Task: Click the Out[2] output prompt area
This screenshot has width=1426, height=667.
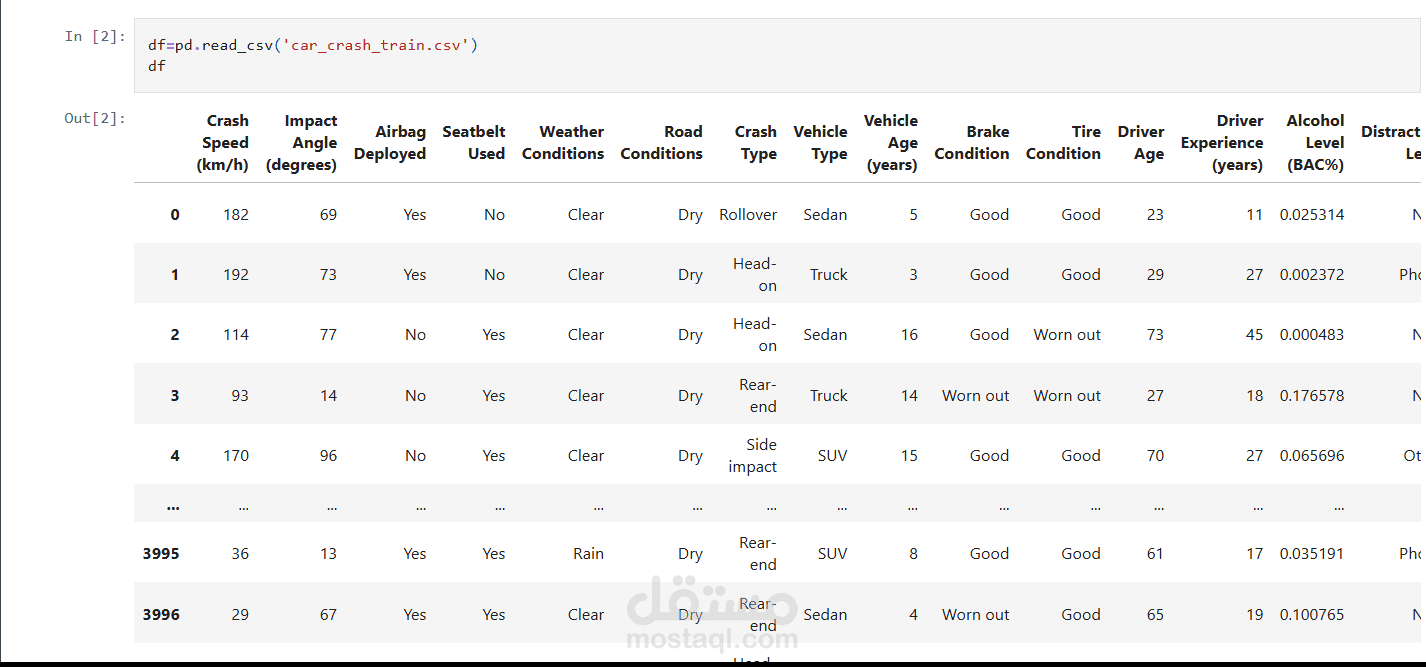Action: click(95, 118)
